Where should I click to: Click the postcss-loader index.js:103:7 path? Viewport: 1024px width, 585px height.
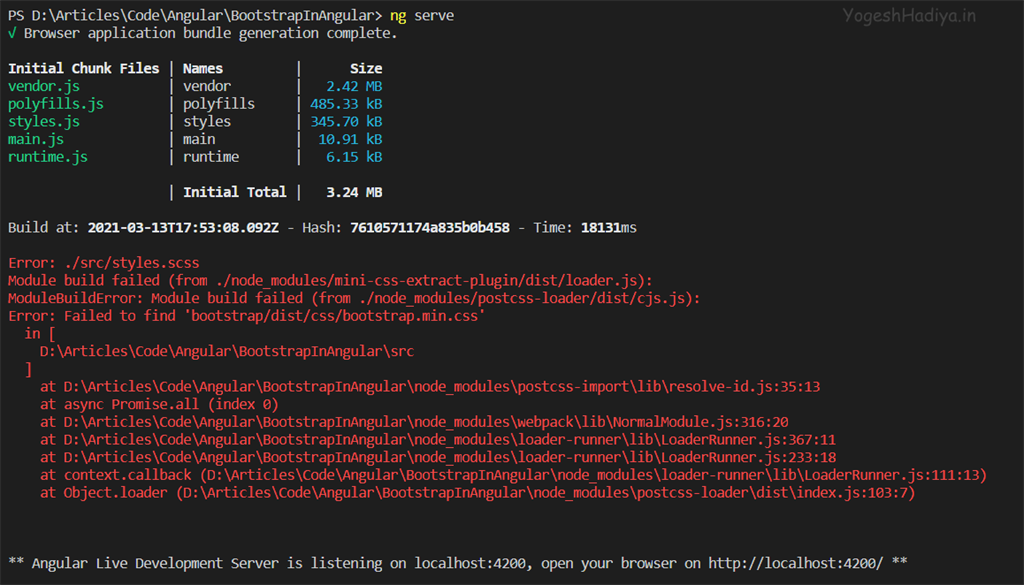click(x=549, y=492)
